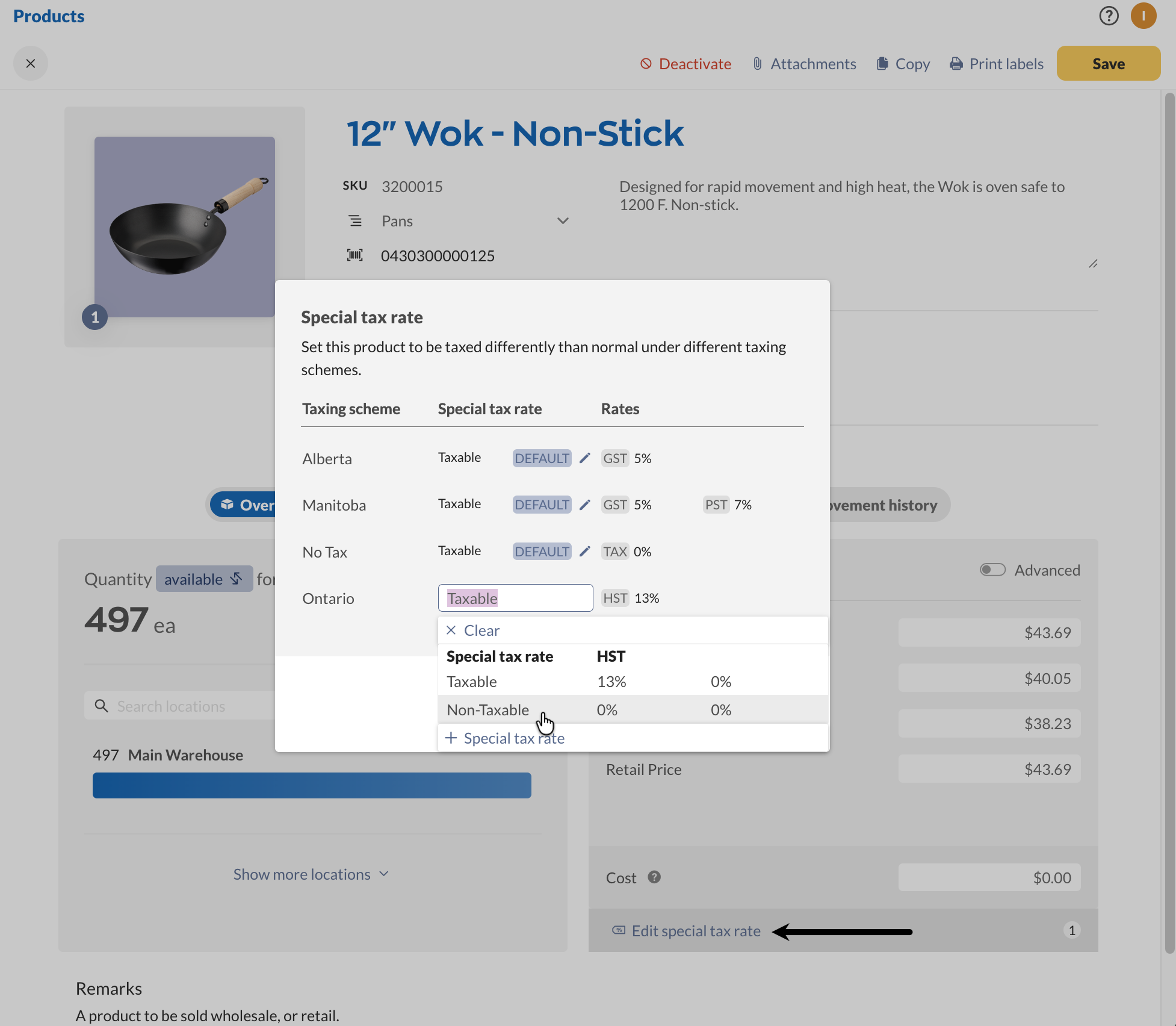Click the Print labels printer icon
Image resolution: width=1176 pixels, height=1026 pixels.
(956, 63)
